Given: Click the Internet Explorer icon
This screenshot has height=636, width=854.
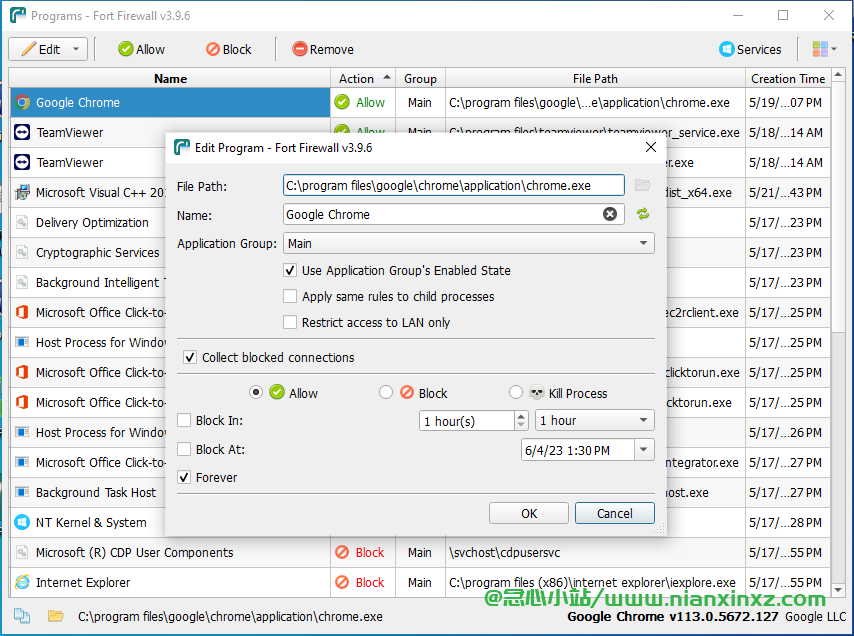Looking at the screenshot, I should pyautogui.click(x=22, y=582).
